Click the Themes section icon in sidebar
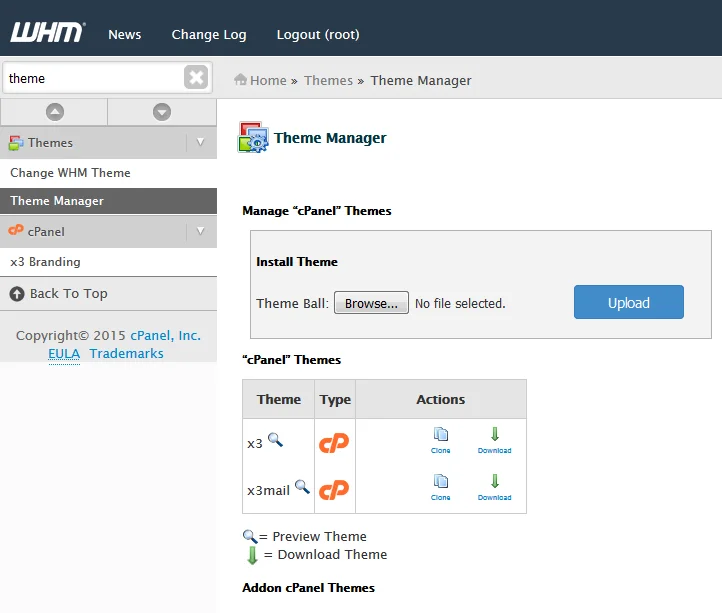722x613 pixels. [x=16, y=143]
